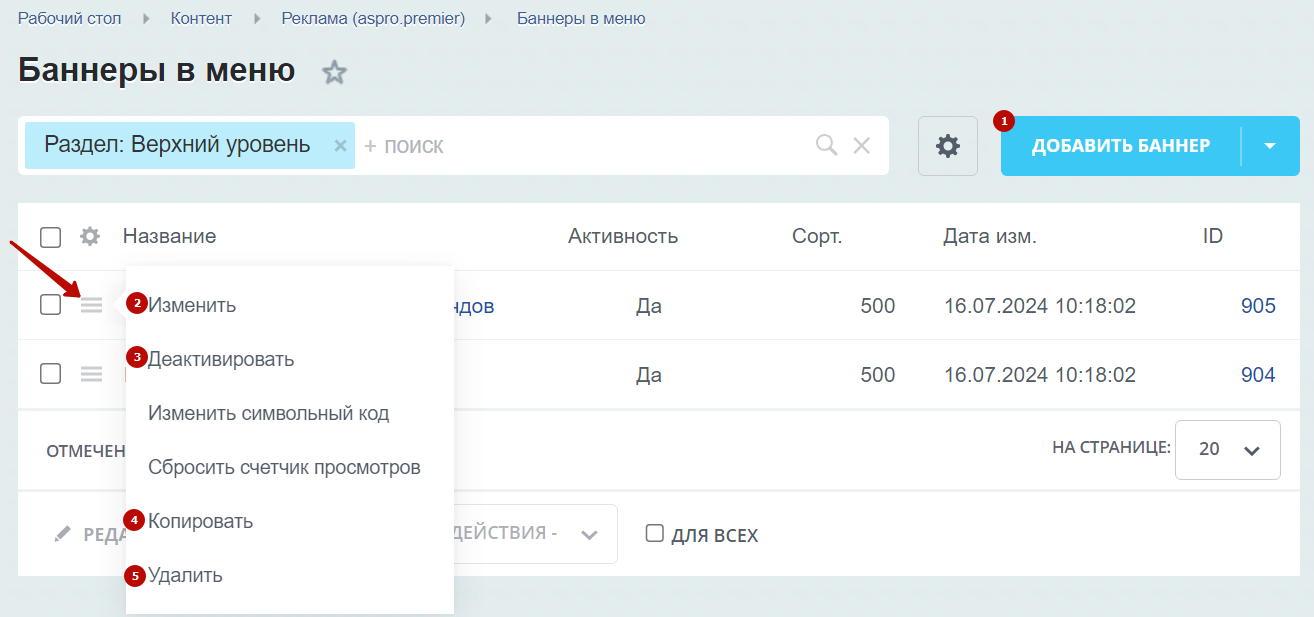Expand the arrow next to 'Добавить баннер'

(1270, 146)
